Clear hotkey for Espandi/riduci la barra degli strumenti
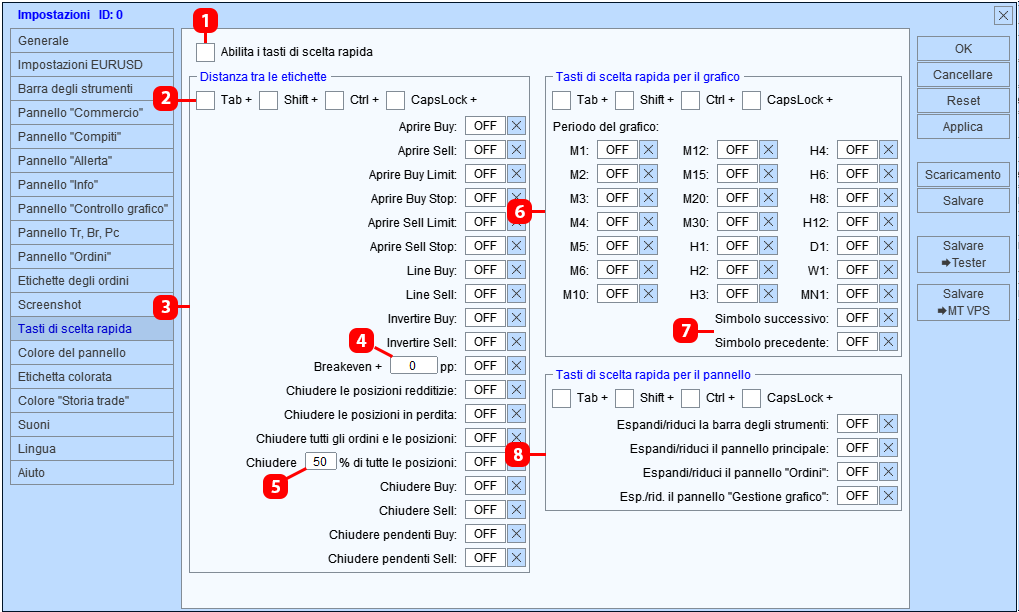 888,424
